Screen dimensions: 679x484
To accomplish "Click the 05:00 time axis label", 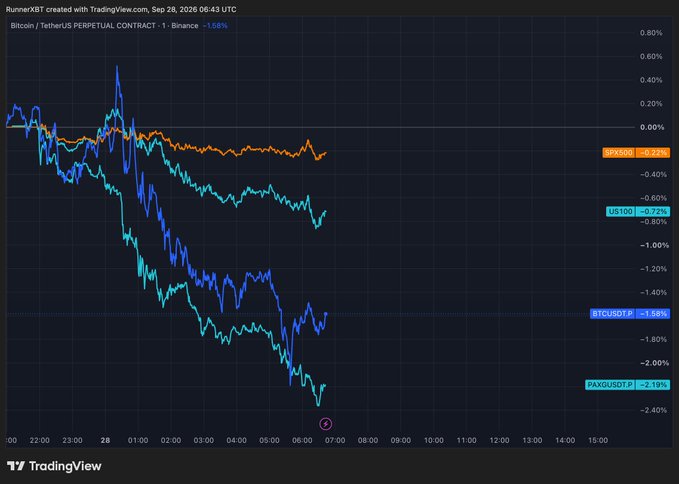I will click(x=269, y=440).
